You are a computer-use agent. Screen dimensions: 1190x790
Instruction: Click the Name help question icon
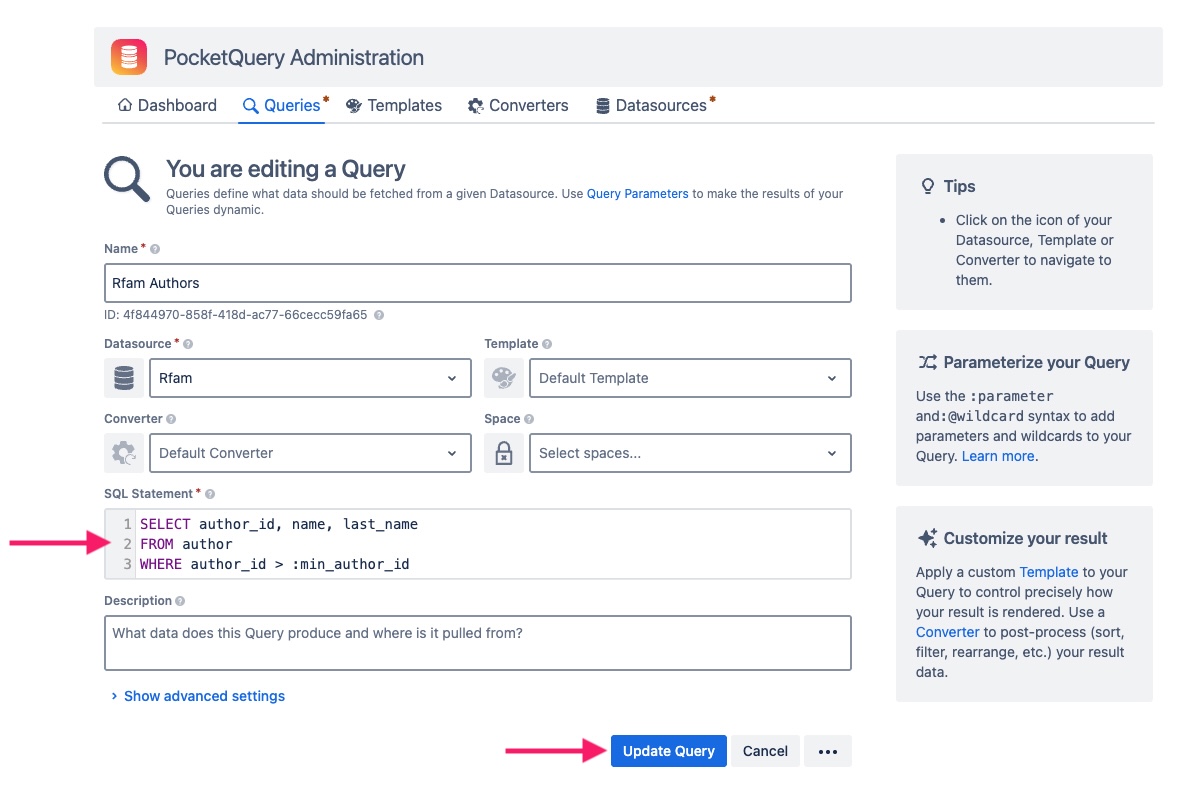coord(155,249)
